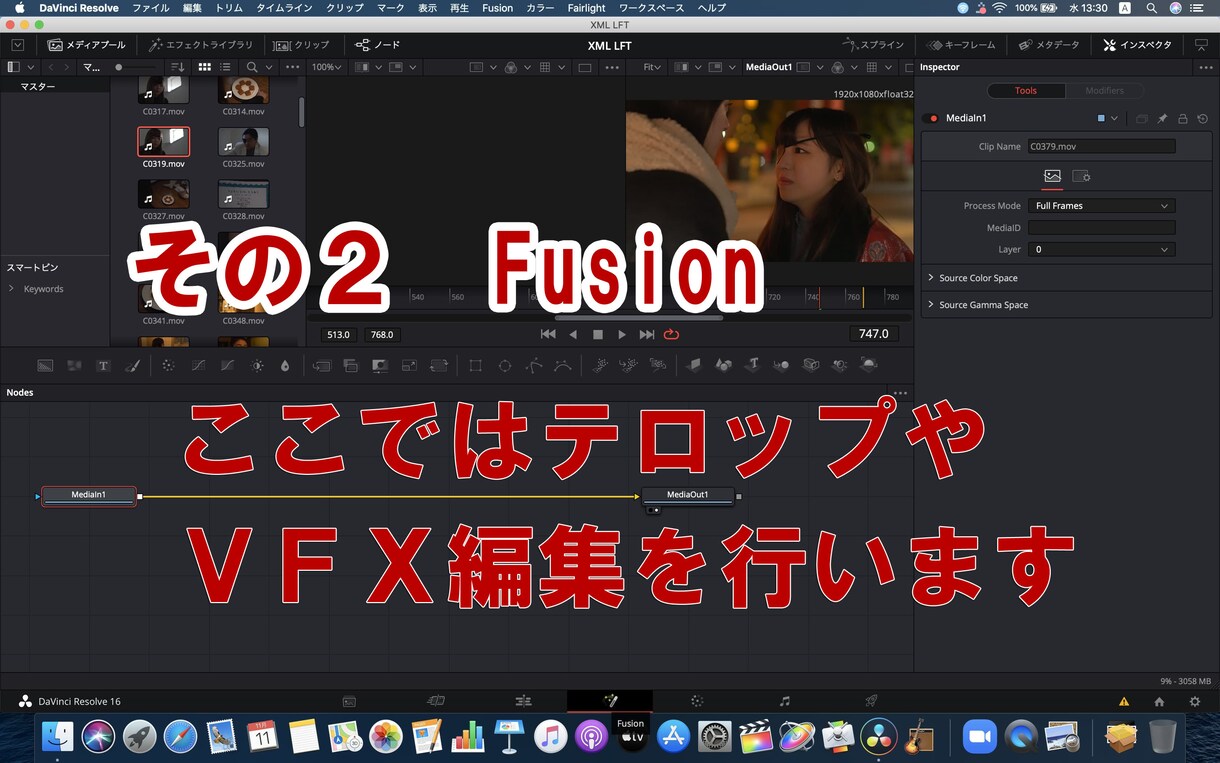Add a Transform node from toolbar

439,366
